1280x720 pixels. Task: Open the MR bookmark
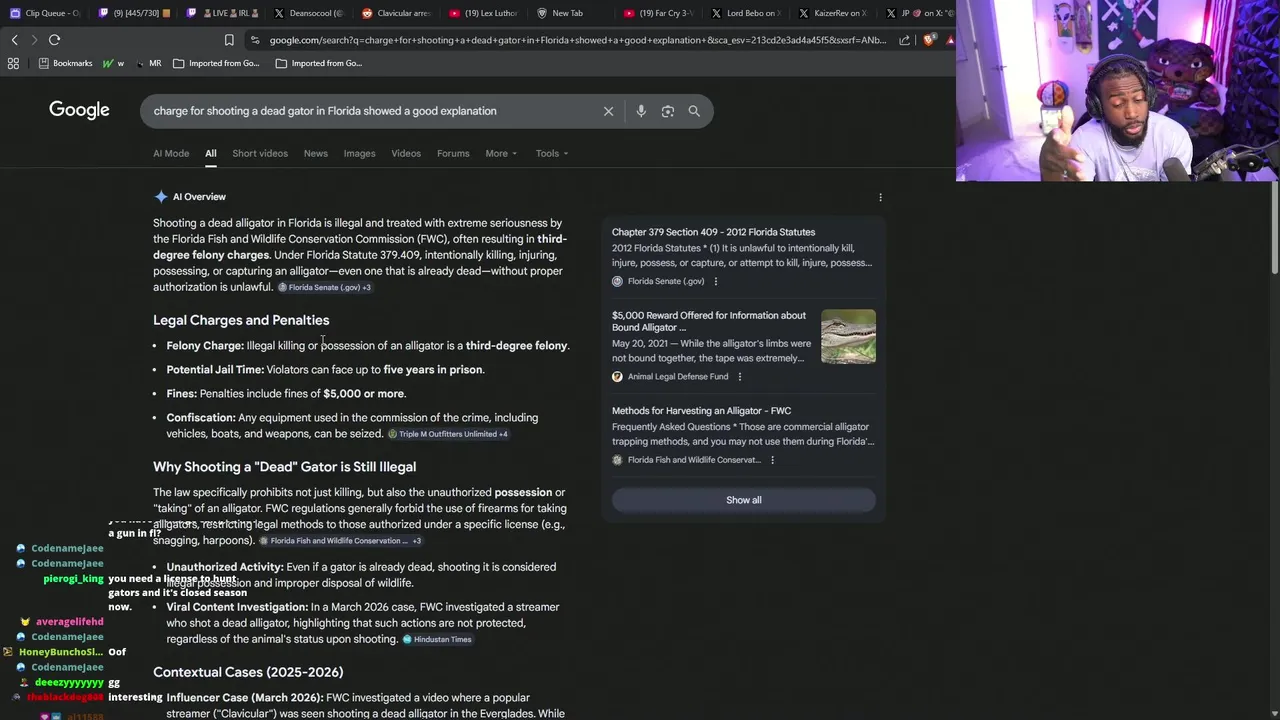coord(148,63)
